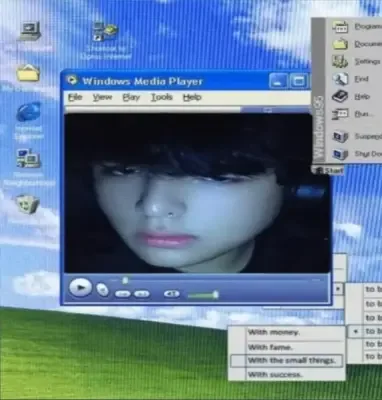This screenshot has width=382, height=400.
Task: Open the Media Player Help menu
Action: coord(192,97)
